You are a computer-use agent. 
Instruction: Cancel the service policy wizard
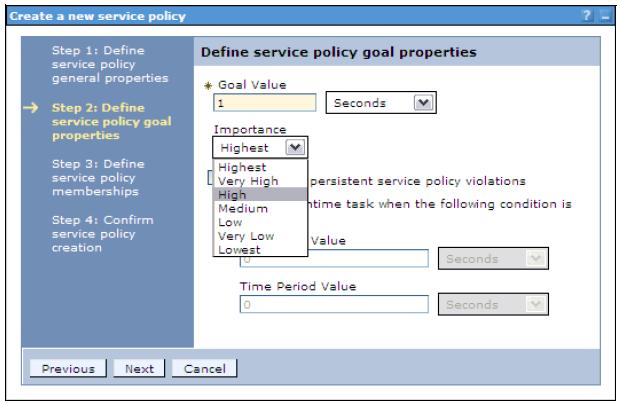coord(205,369)
